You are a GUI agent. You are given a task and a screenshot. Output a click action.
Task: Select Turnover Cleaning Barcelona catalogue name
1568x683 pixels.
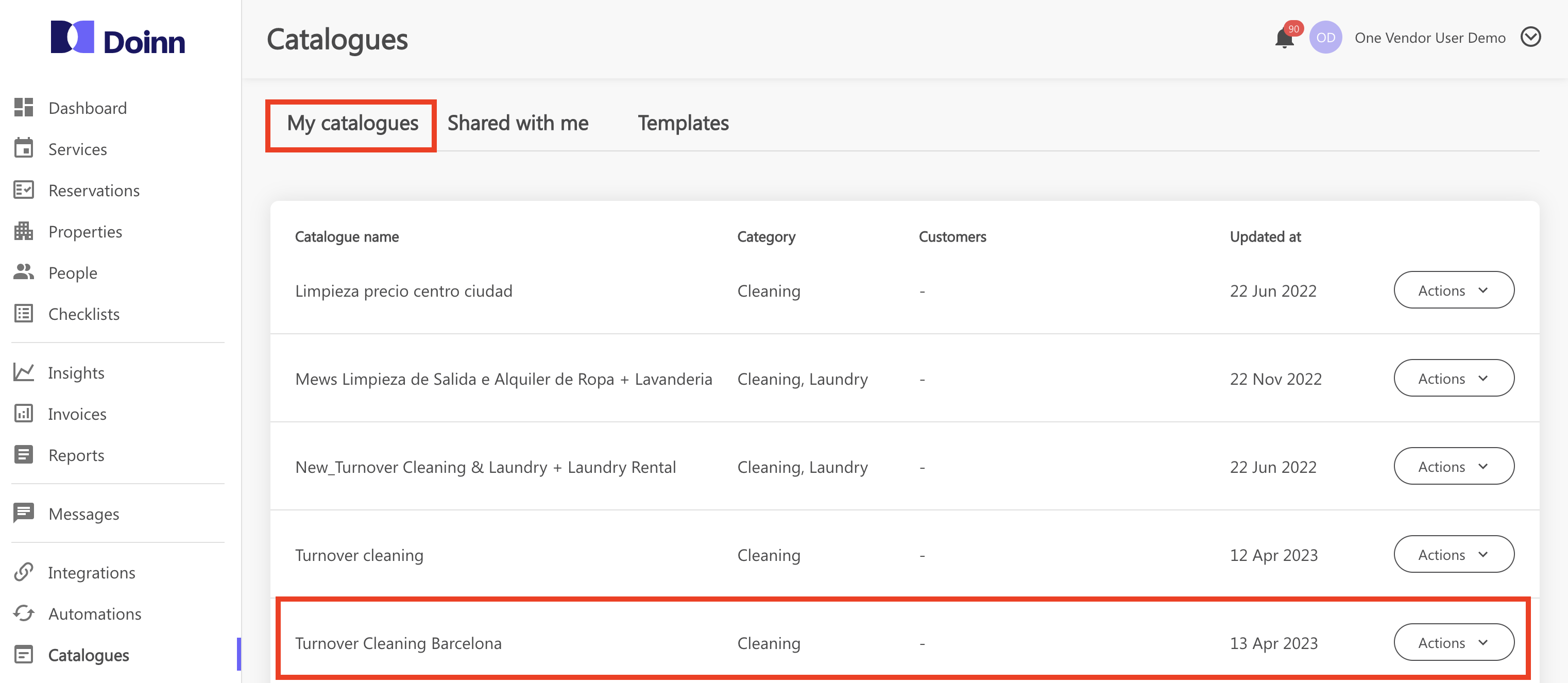pos(398,643)
